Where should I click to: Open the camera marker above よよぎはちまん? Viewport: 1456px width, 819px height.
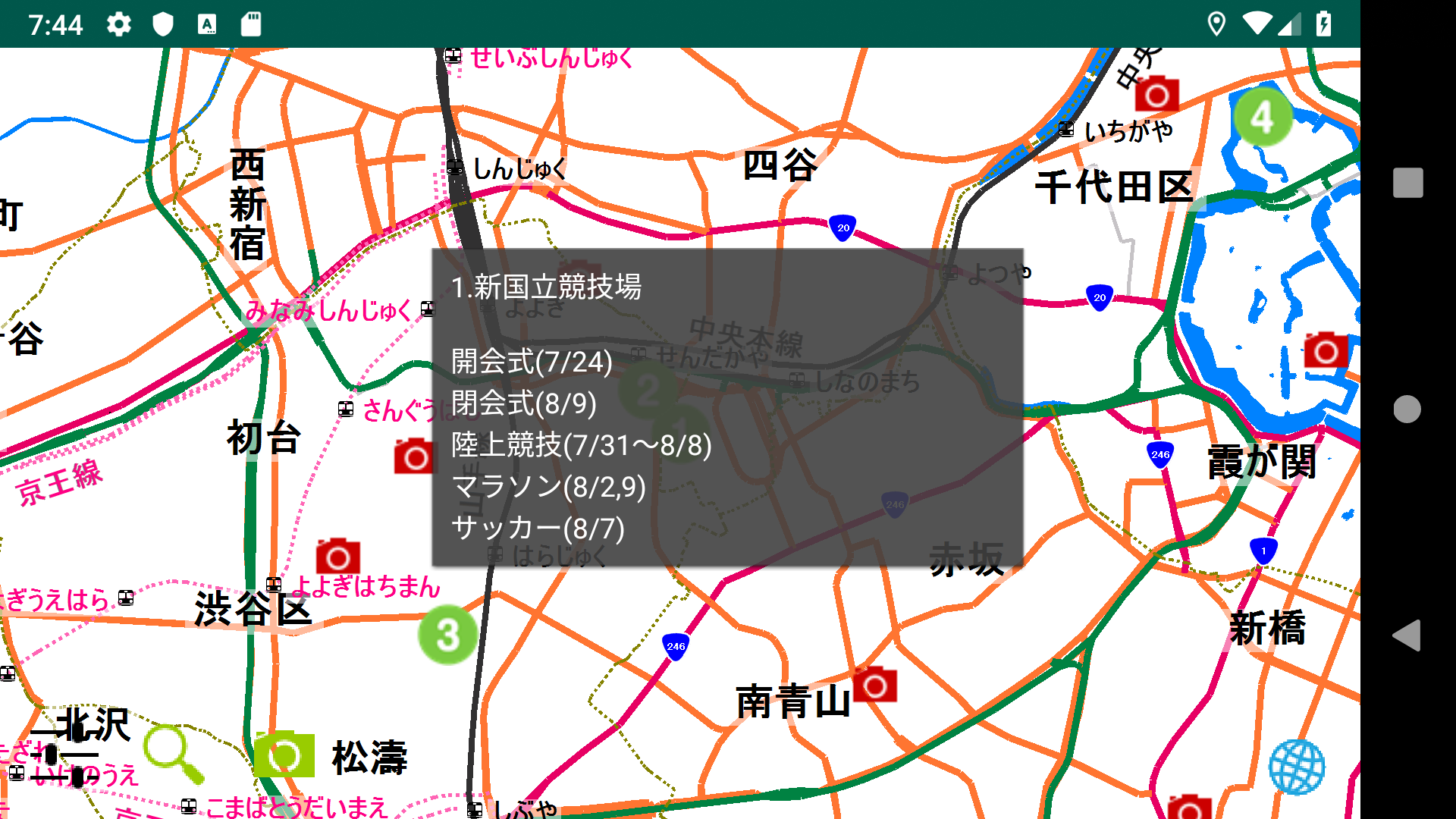coord(337,556)
